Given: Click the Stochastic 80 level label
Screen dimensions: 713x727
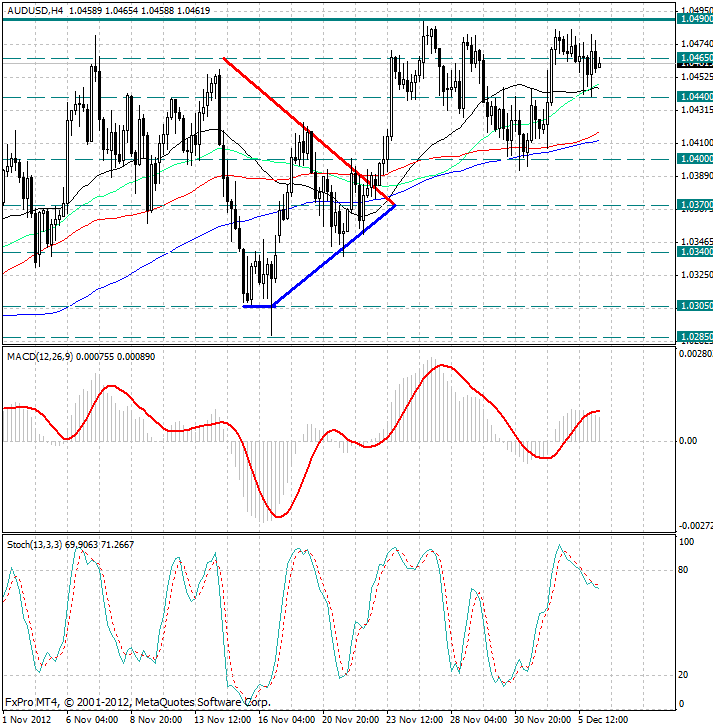Looking at the screenshot, I should point(683,570).
